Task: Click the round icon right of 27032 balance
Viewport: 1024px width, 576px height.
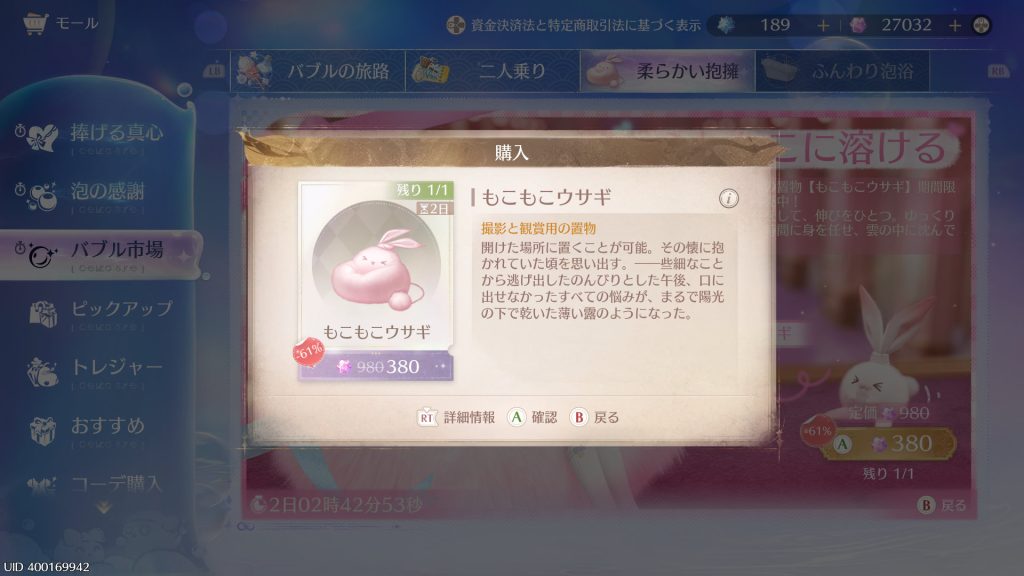Action: coord(981,25)
